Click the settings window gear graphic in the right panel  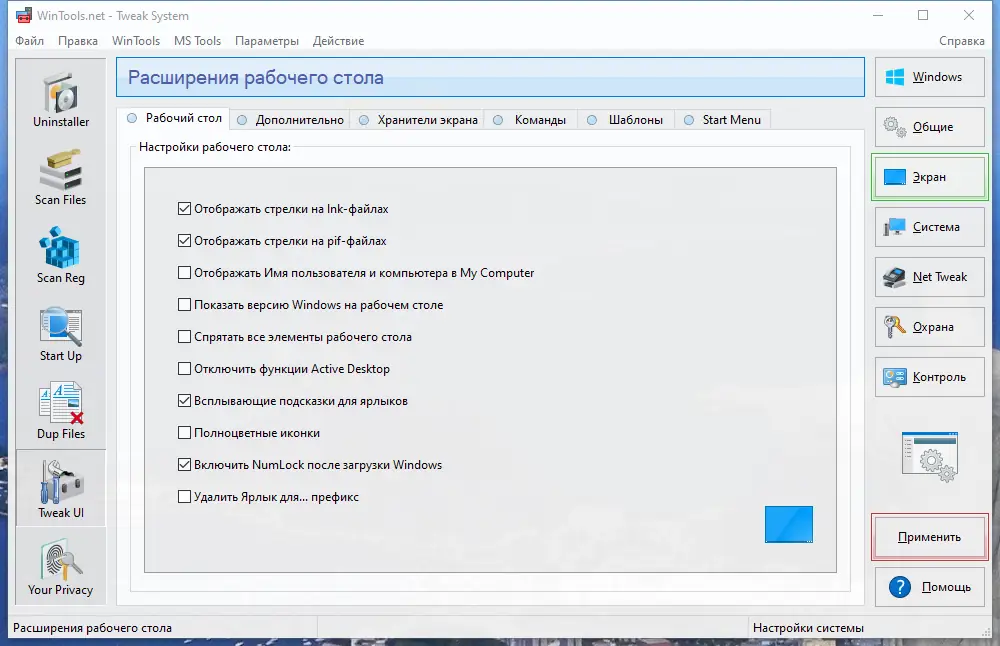tap(930, 457)
